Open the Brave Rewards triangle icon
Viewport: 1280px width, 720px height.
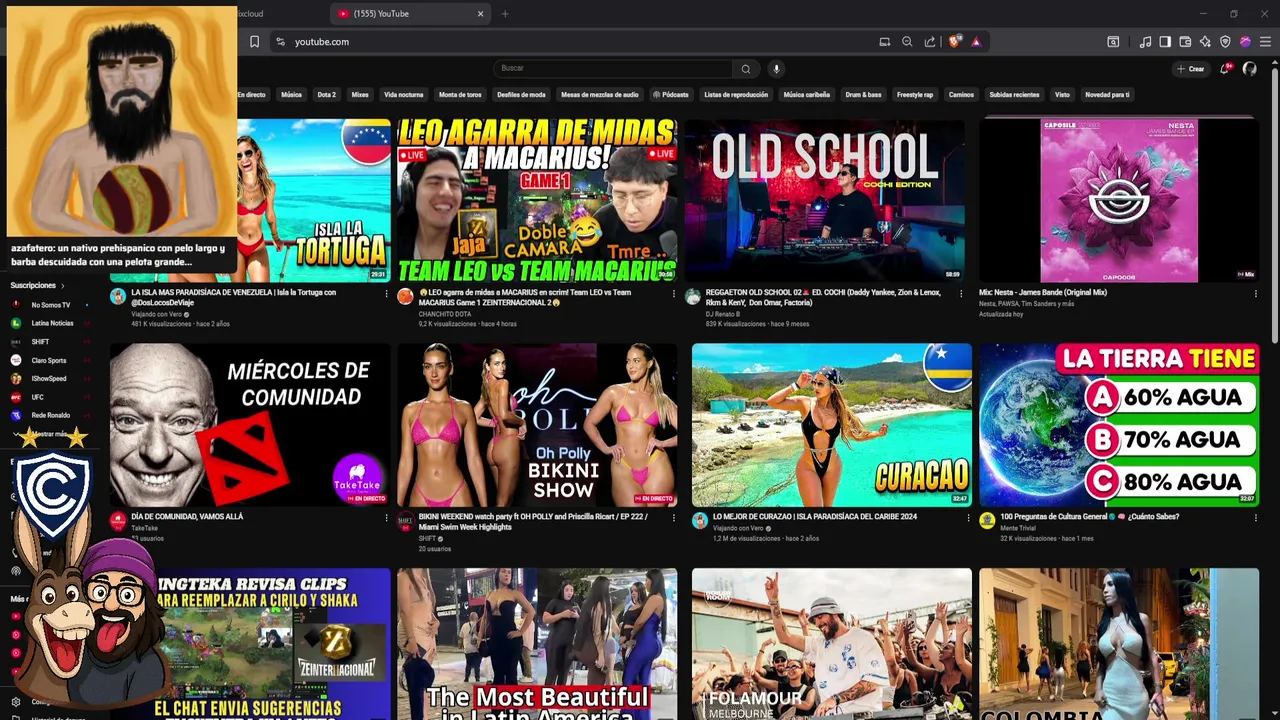(976, 42)
